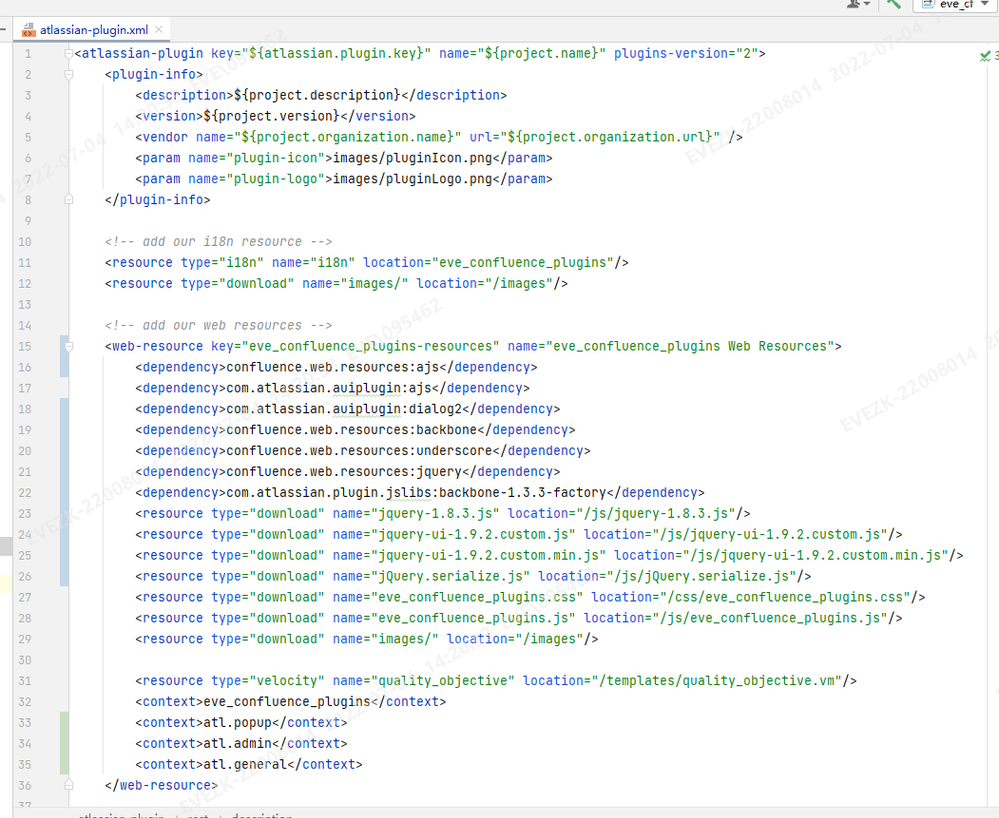Image resolution: width=999 pixels, height=818 pixels.
Task: Click the blue change marker beside line 15
Action: 64,347
